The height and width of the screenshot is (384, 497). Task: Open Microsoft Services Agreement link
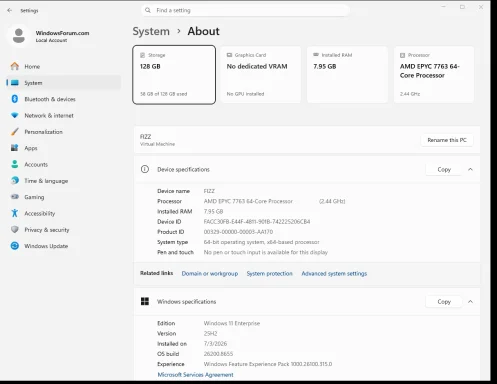[x=195, y=375]
